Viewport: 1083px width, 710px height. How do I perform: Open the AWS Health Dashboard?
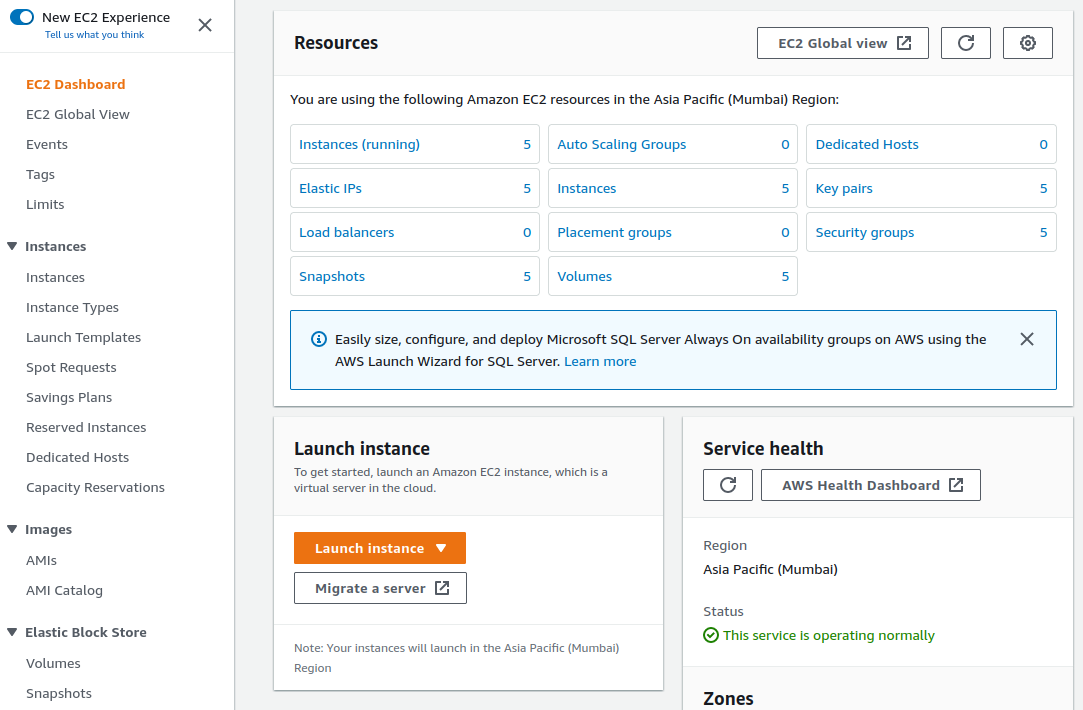coord(870,484)
